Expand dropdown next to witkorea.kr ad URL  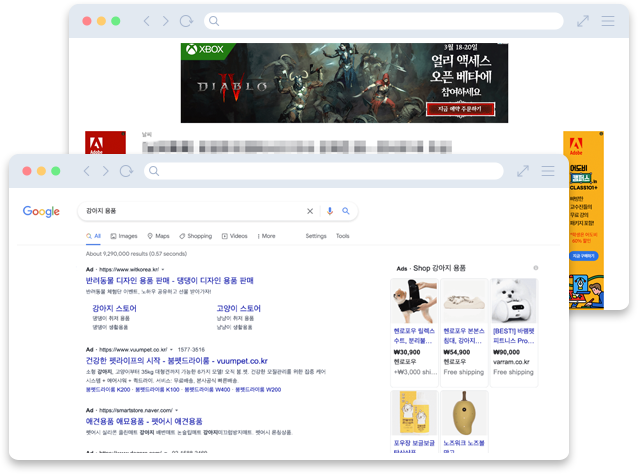click(x=163, y=269)
